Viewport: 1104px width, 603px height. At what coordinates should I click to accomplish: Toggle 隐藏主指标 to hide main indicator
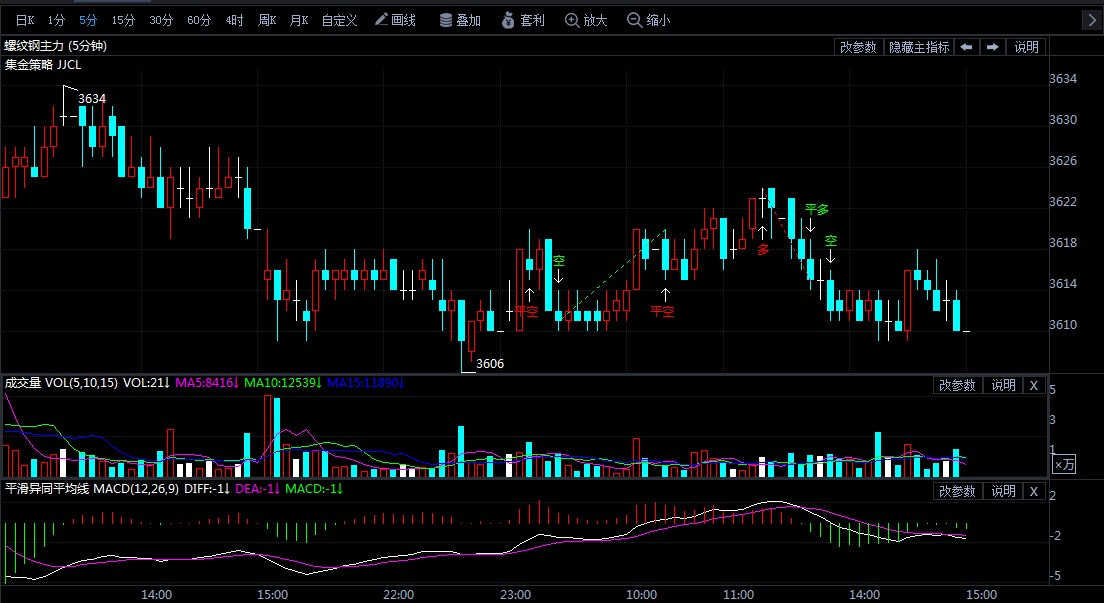(919, 47)
